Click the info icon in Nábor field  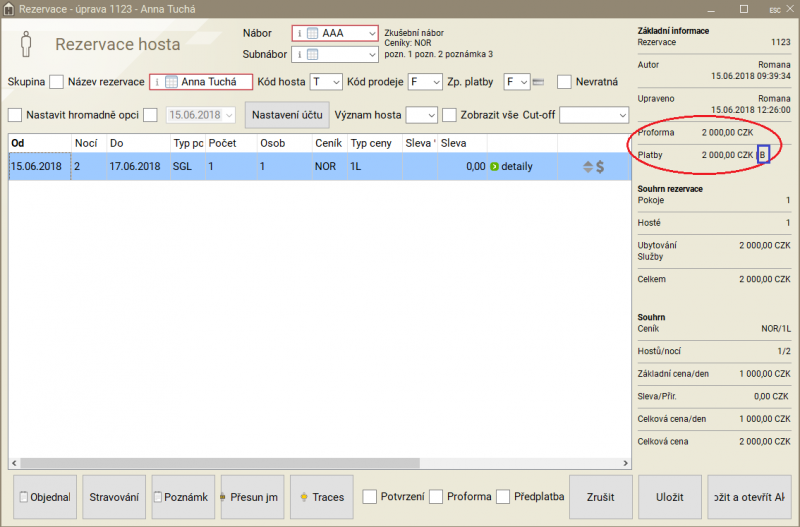pos(300,33)
